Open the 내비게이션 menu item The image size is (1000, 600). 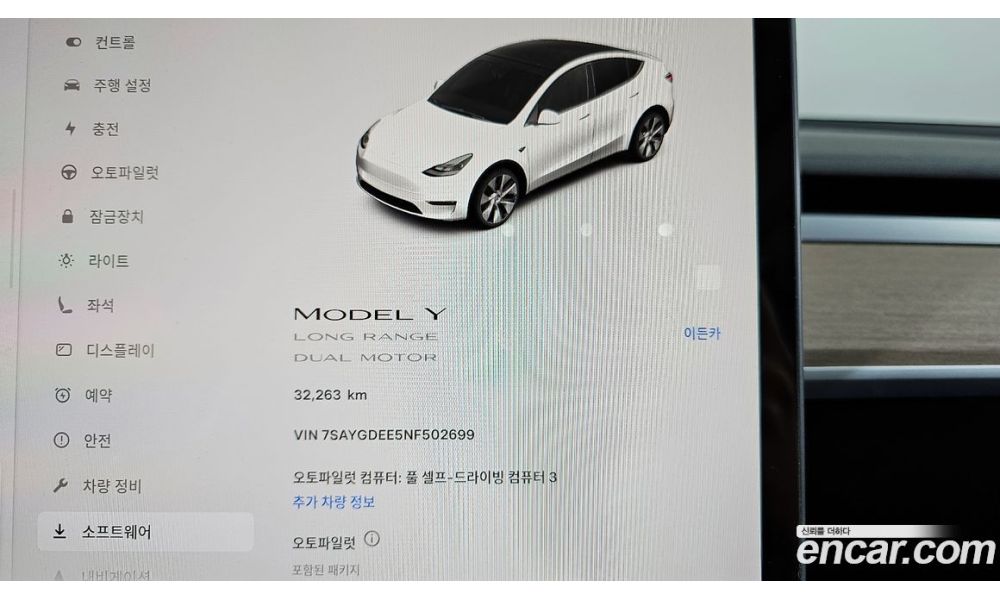pyautogui.click(x=115, y=575)
